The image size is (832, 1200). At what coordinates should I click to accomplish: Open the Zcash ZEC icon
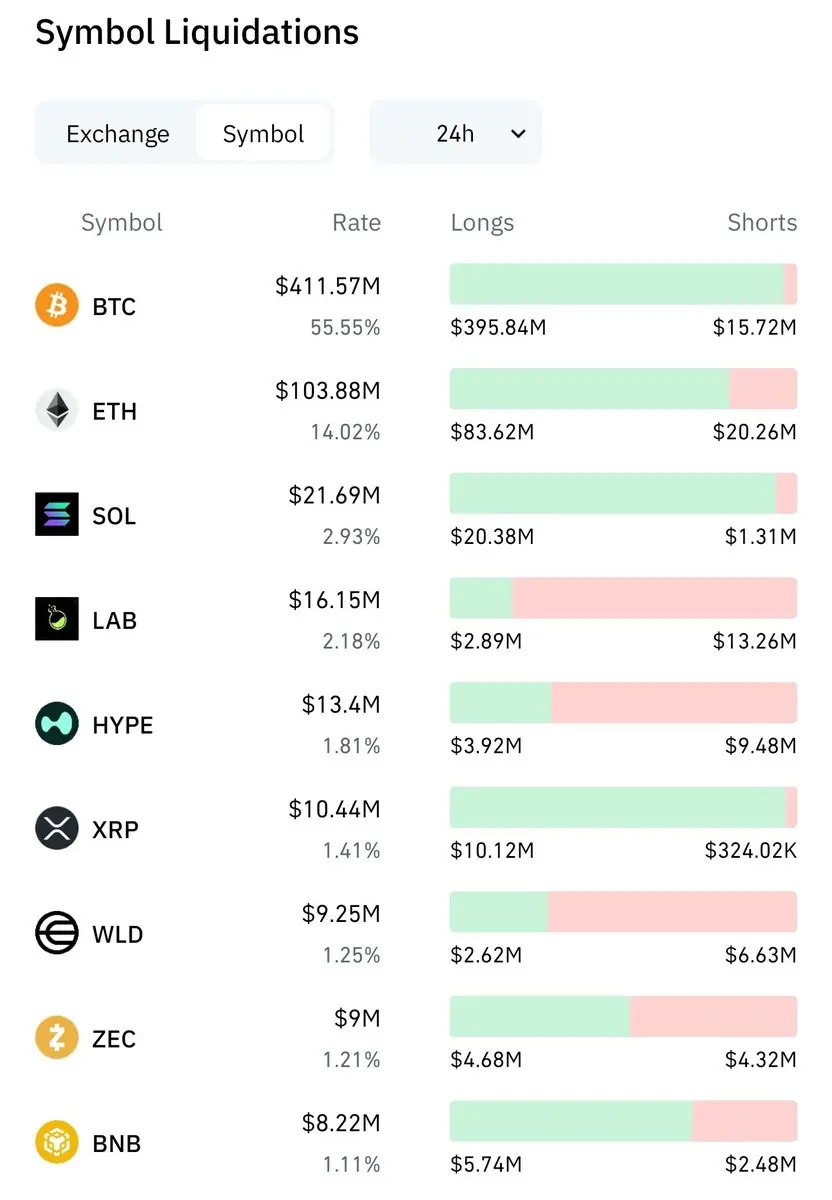(x=56, y=1038)
